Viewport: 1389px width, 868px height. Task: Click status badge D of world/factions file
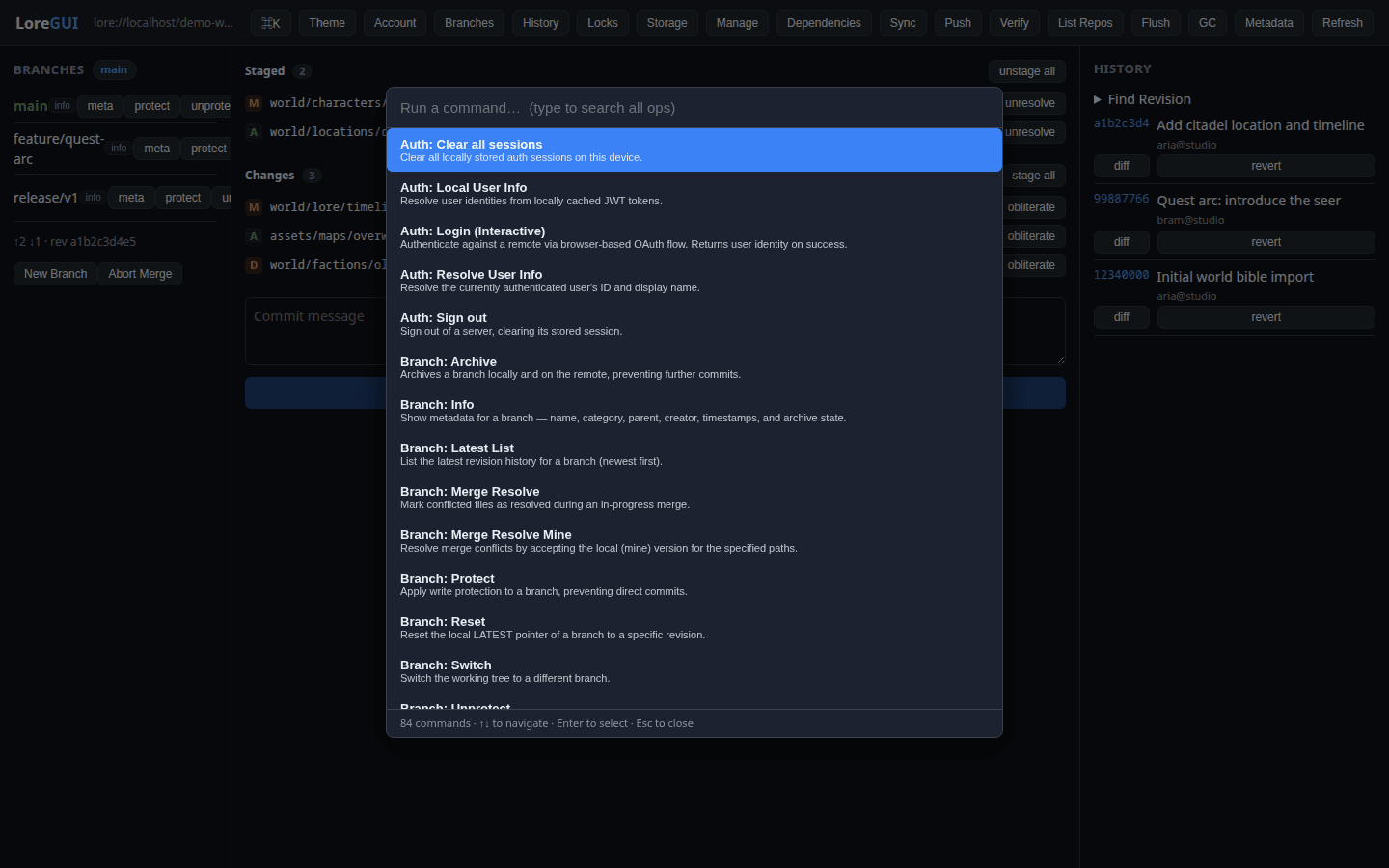[254, 265]
